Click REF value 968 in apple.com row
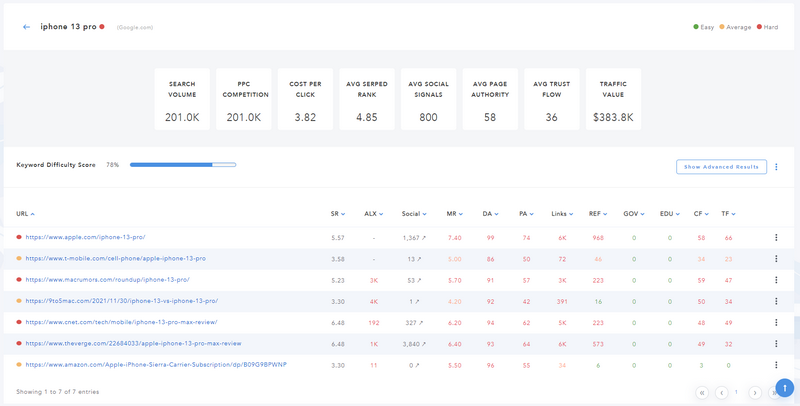 [598, 238]
